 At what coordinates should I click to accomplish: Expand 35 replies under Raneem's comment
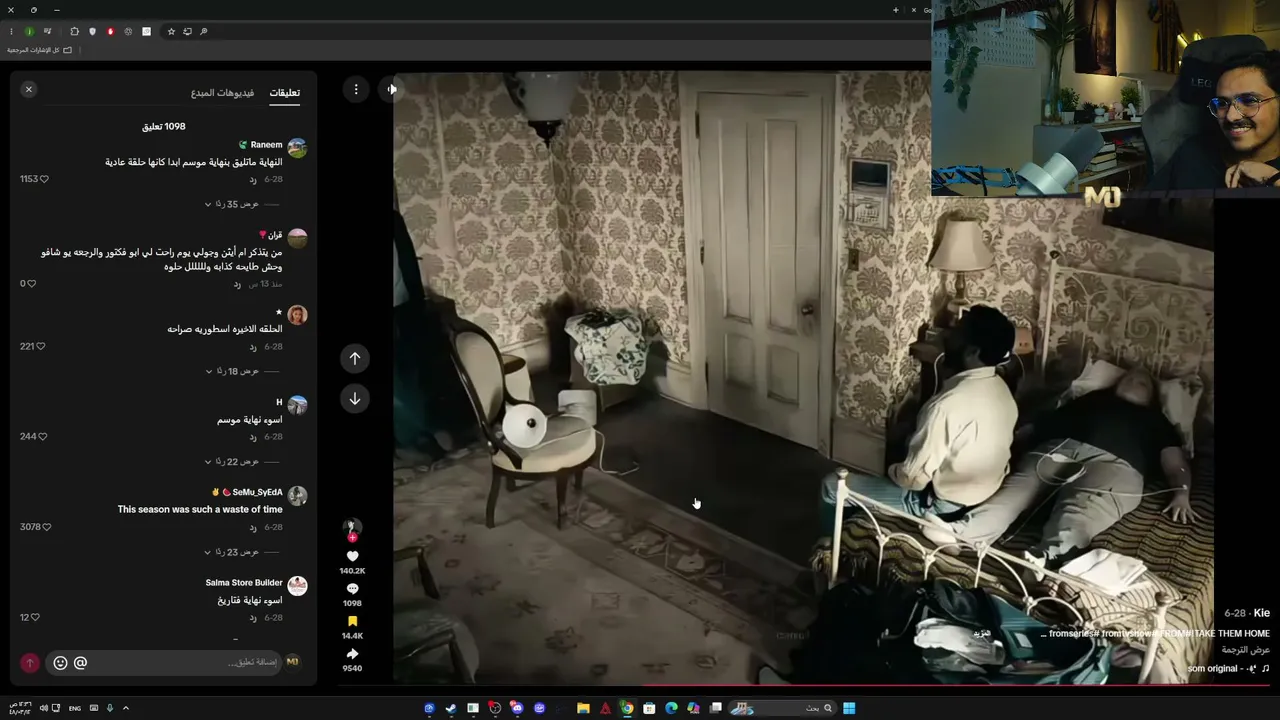[x=232, y=204]
